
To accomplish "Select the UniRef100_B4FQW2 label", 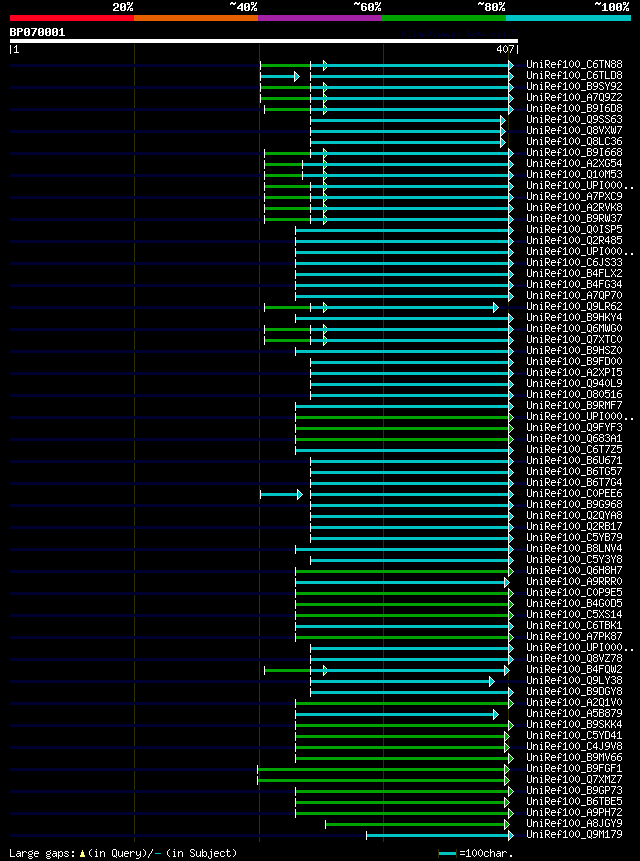I will click(574, 669).
